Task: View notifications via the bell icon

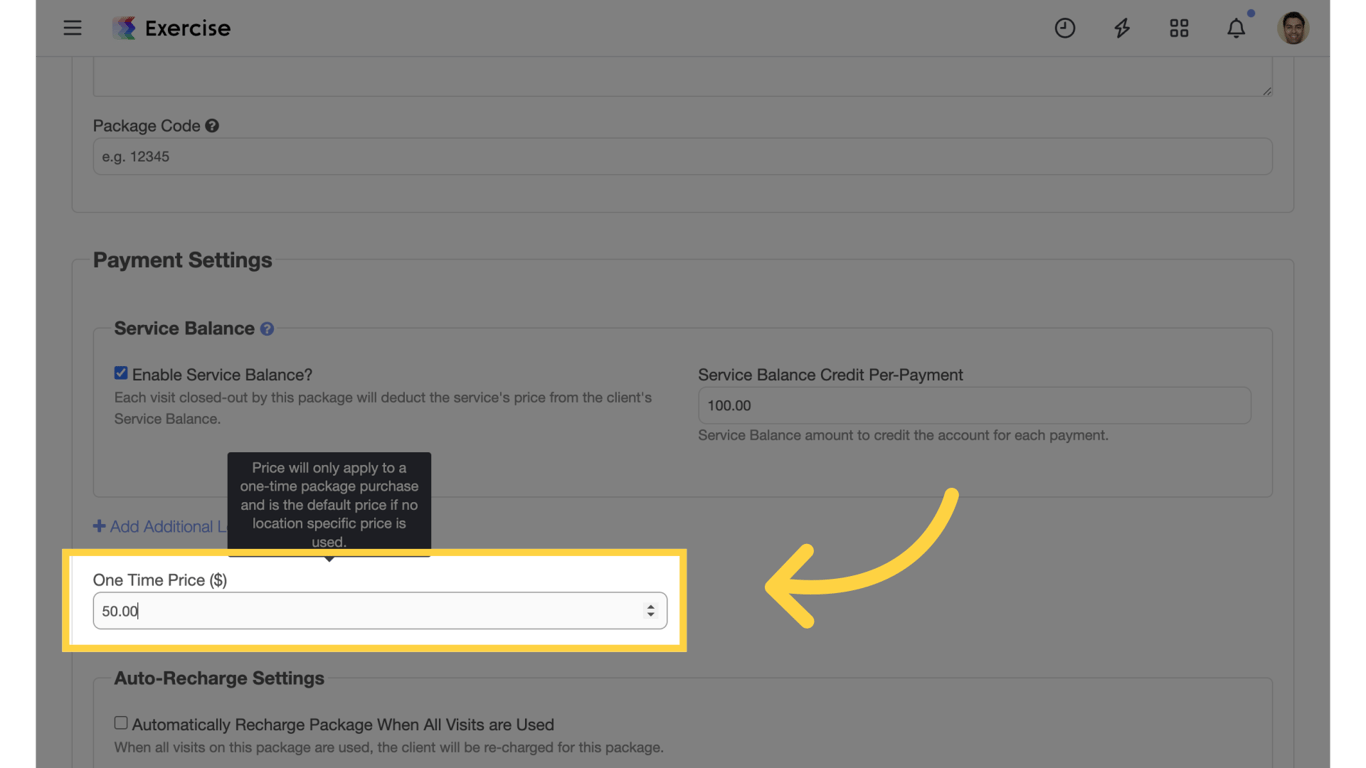Action: coord(1236,28)
